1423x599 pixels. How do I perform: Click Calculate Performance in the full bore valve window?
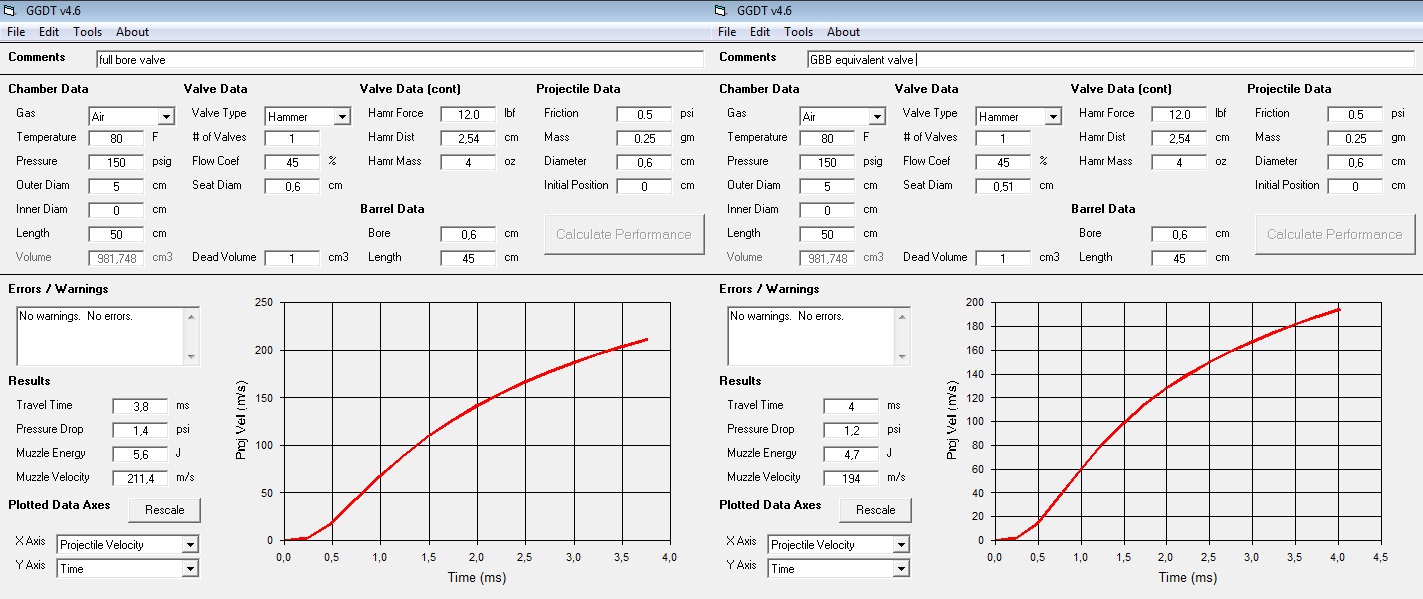pos(624,234)
